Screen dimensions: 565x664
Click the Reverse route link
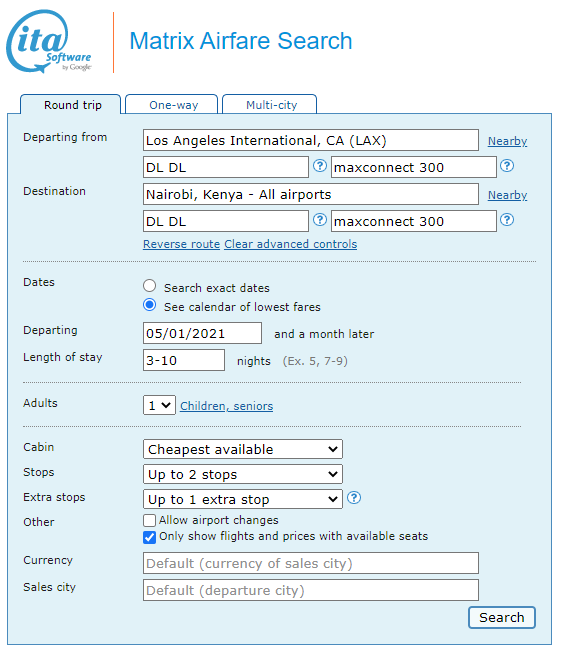[181, 244]
